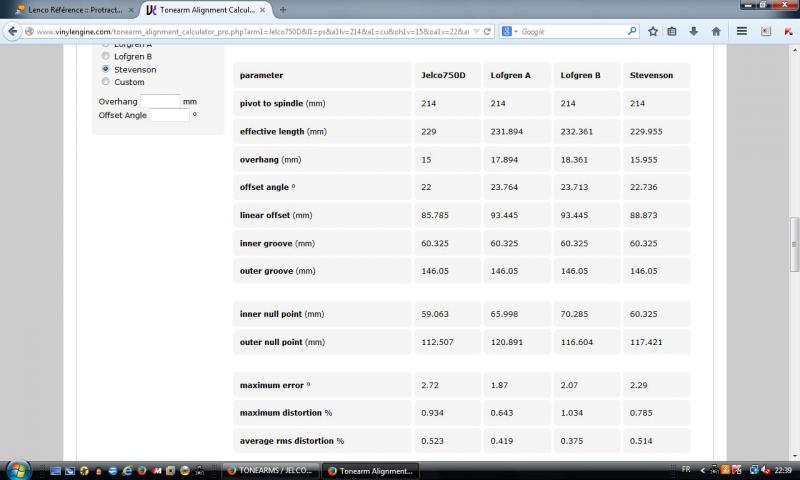
Task: Go to the home page icon
Action: tap(716, 32)
